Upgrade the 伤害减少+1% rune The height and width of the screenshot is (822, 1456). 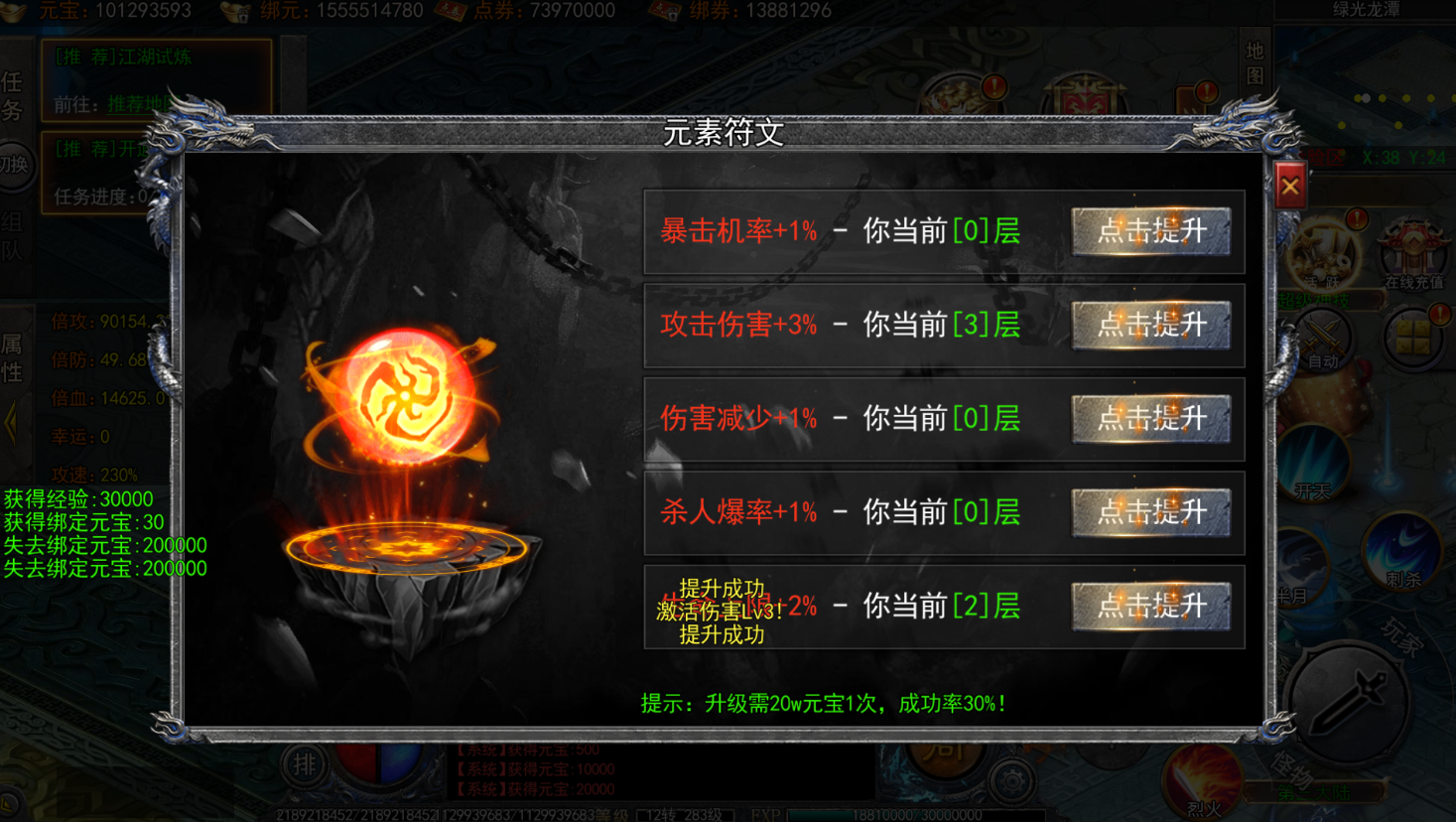click(x=1151, y=418)
